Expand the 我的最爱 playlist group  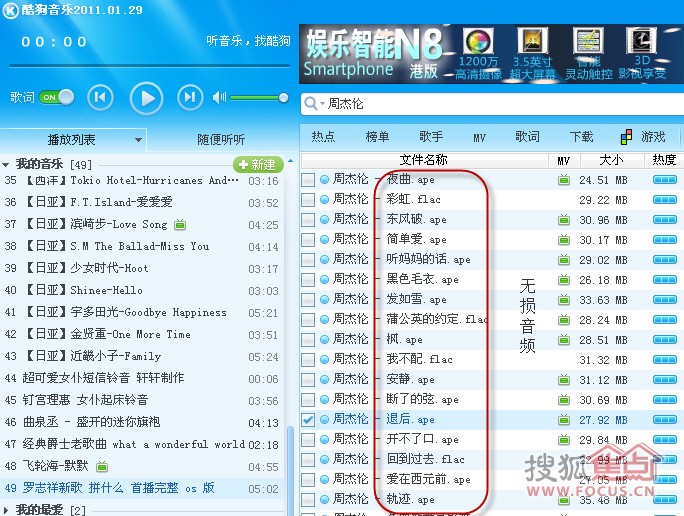(x=6, y=509)
